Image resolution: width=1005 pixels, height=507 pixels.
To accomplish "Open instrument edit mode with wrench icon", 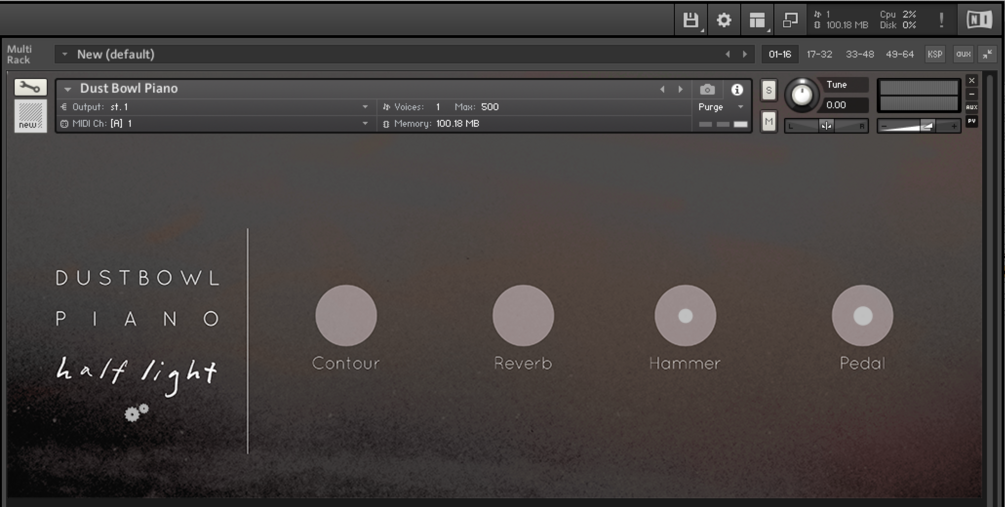I will 30,87.
